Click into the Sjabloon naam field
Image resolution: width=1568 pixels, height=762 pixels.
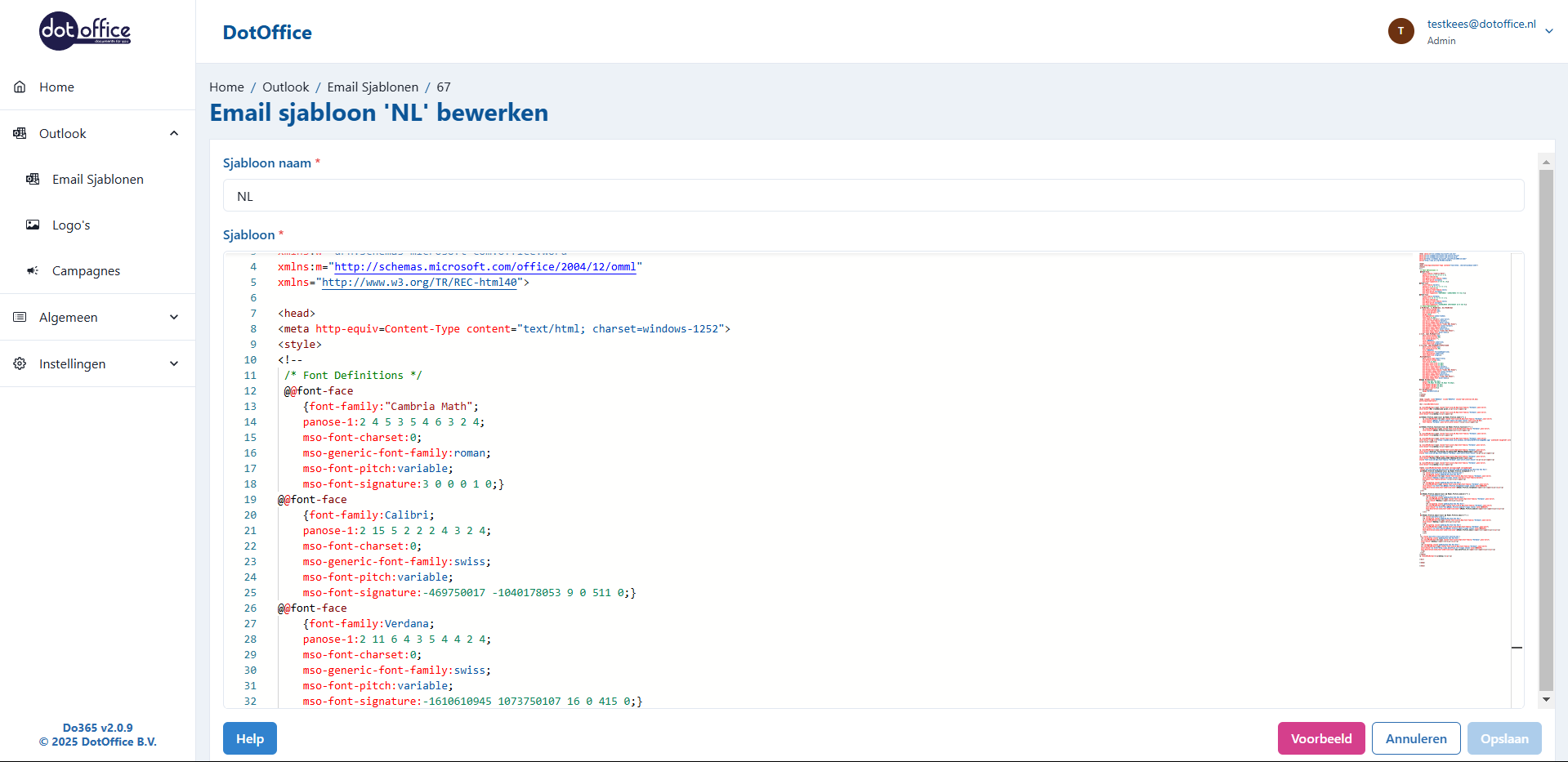(x=873, y=196)
